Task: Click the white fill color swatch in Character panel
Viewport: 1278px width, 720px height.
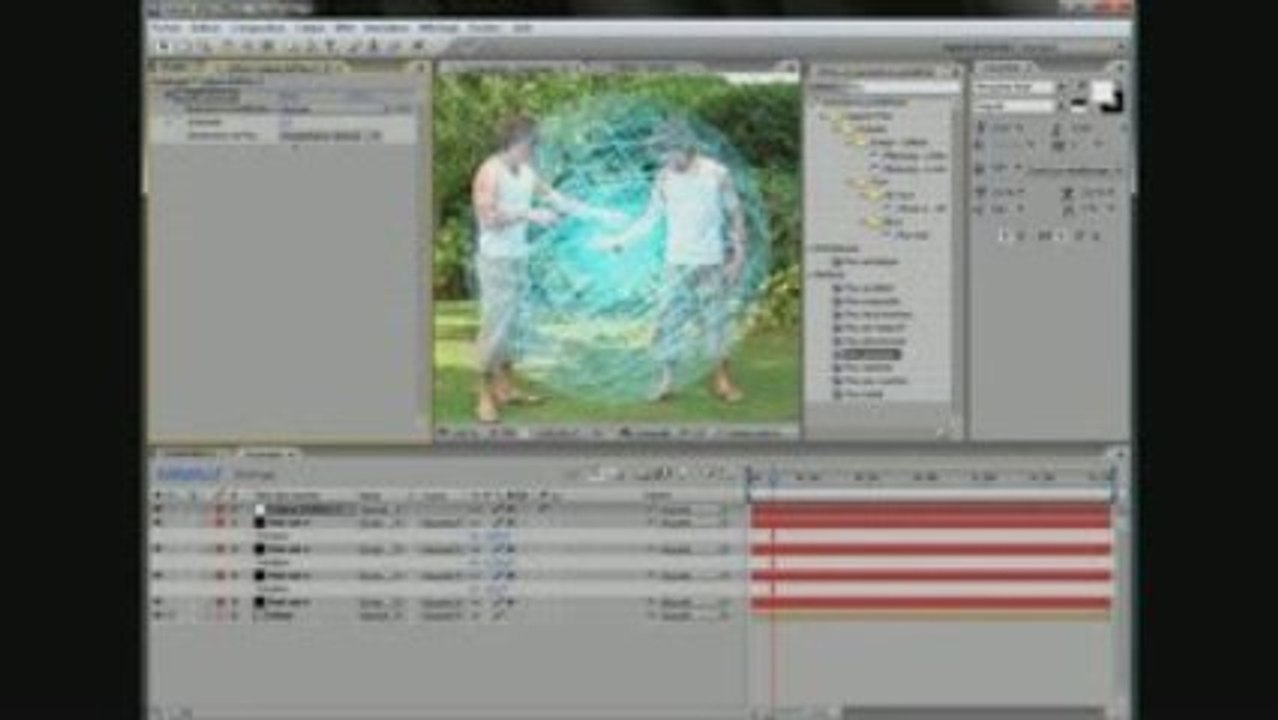Action: click(x=1101, y=91)
